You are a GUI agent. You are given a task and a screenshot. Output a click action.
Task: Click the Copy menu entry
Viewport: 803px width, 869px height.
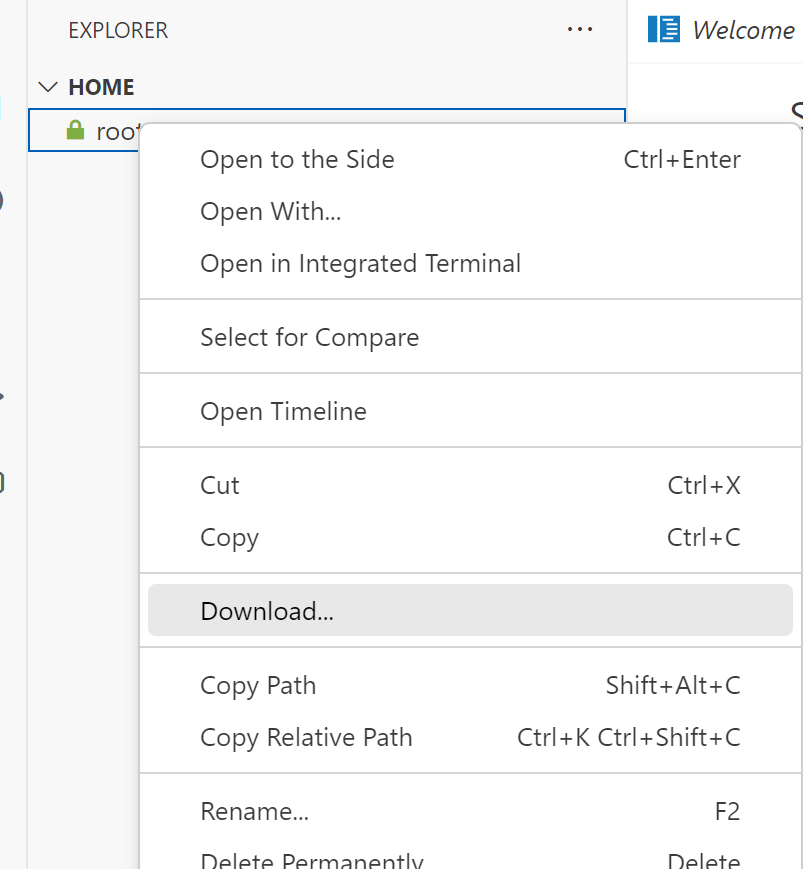coord(229,538)
